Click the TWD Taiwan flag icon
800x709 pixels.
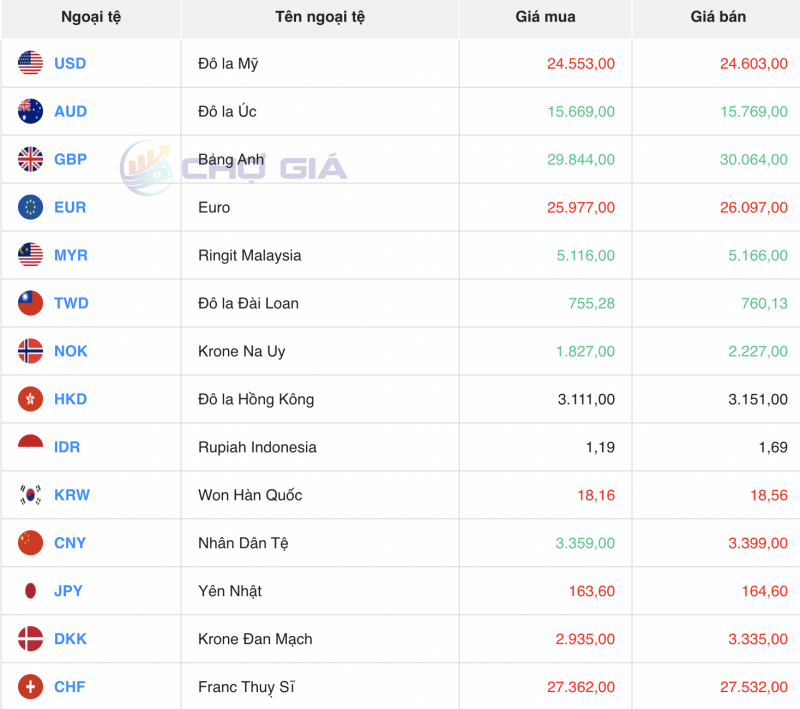pos(28,303)
